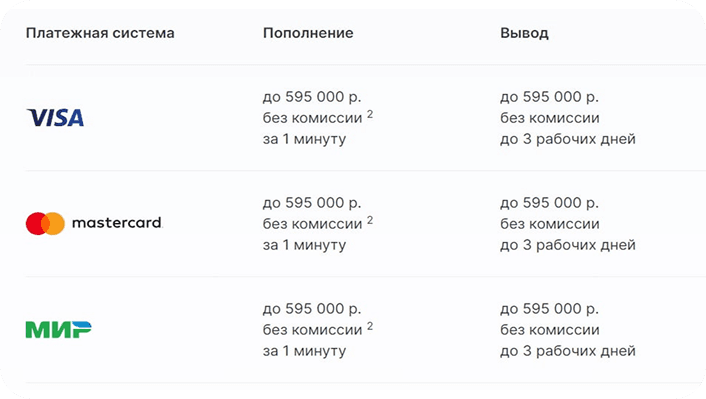Select the Платежная система column header
This screenshot has height=399, width=706.
(x=100, y=33)
